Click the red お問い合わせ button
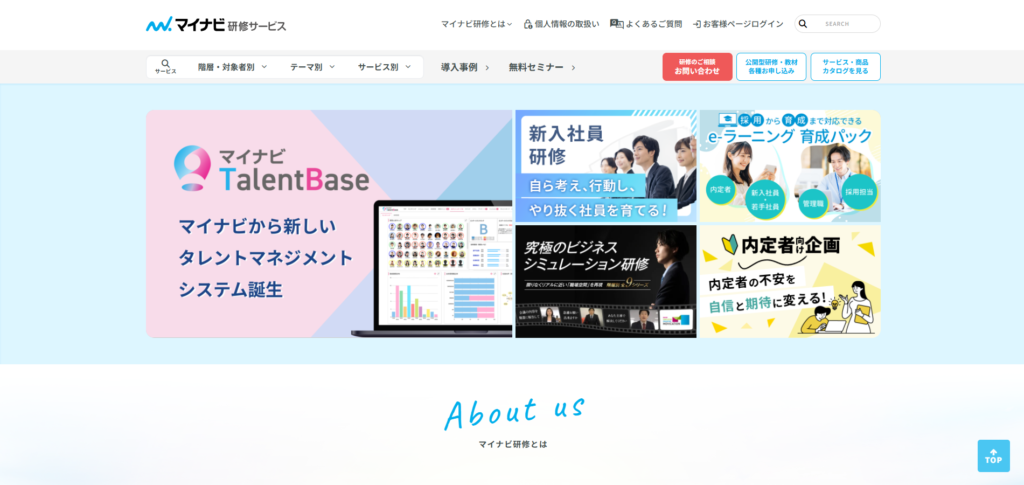 pyautogui.click(x=697, y=67)
